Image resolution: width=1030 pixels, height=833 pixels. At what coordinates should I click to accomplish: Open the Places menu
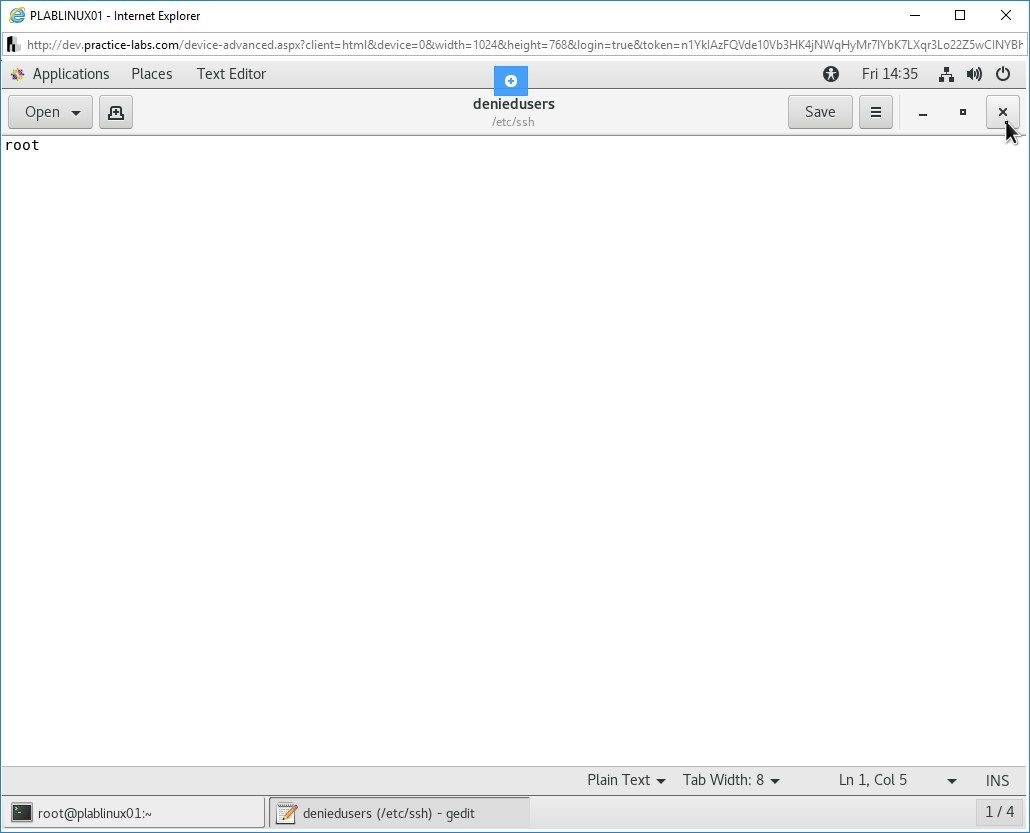click(x=152, y=74)
